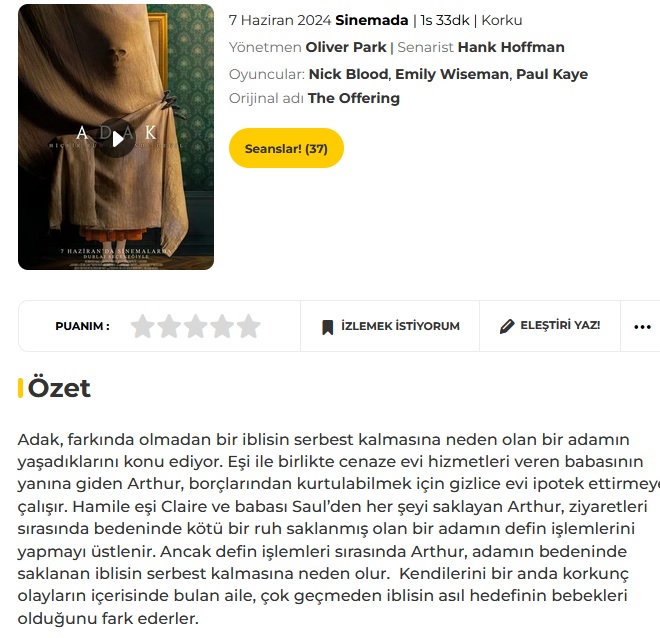This screenshot has width=660, height=638.
Task: Rate the movie three stars
Action: (196, 326)
